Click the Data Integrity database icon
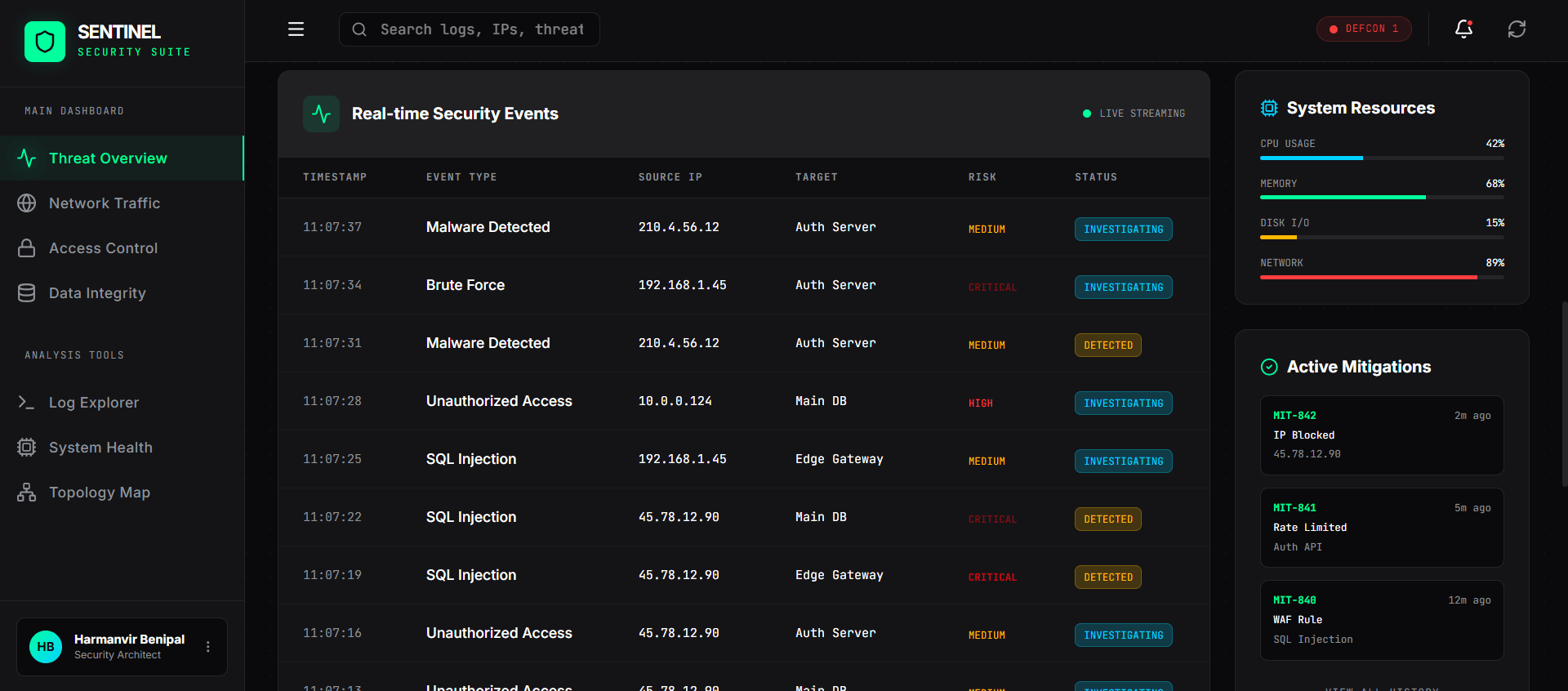The width and height of the screenshot is (1568, 691). [x=27, y=293]
